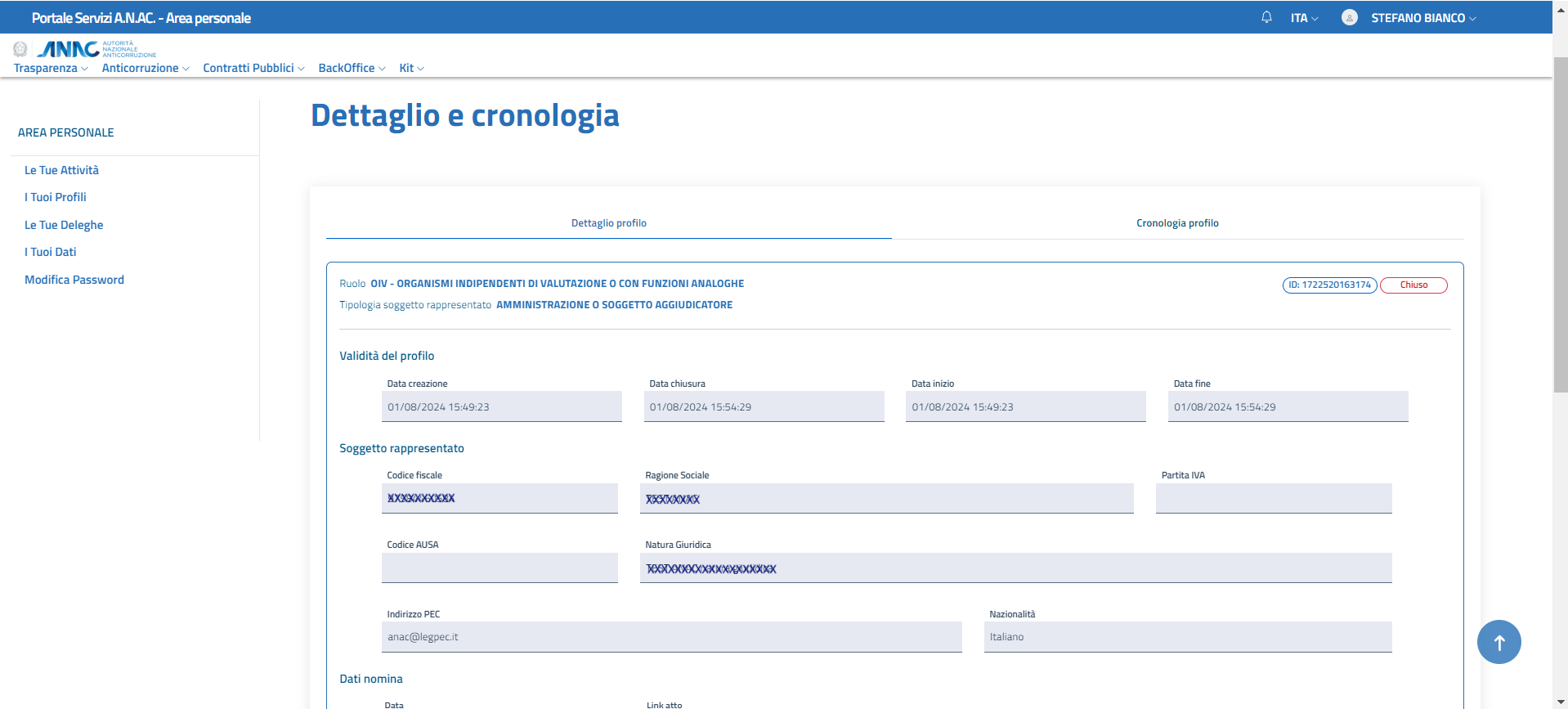
Task: Open the Contratti Pubblici menu
Action: coord(253,68)
